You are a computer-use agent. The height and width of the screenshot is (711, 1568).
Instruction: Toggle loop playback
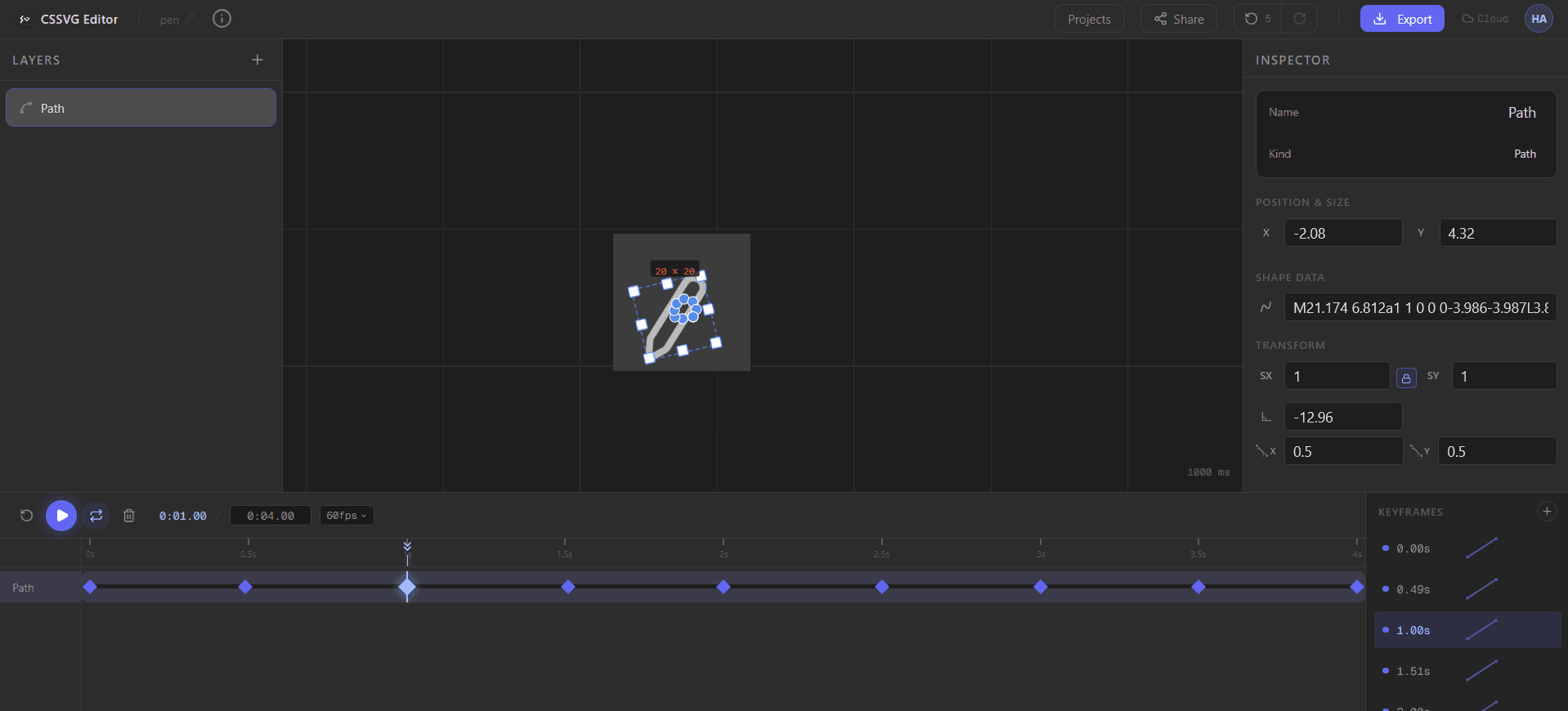[96, 516]
